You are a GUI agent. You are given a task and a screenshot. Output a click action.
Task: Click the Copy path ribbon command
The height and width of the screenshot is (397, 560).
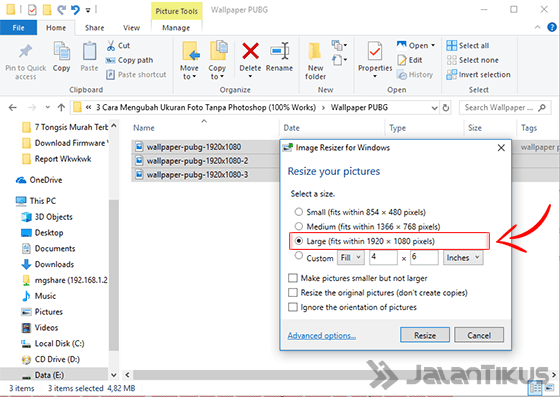pyautogui.click(x=129, y=60)
